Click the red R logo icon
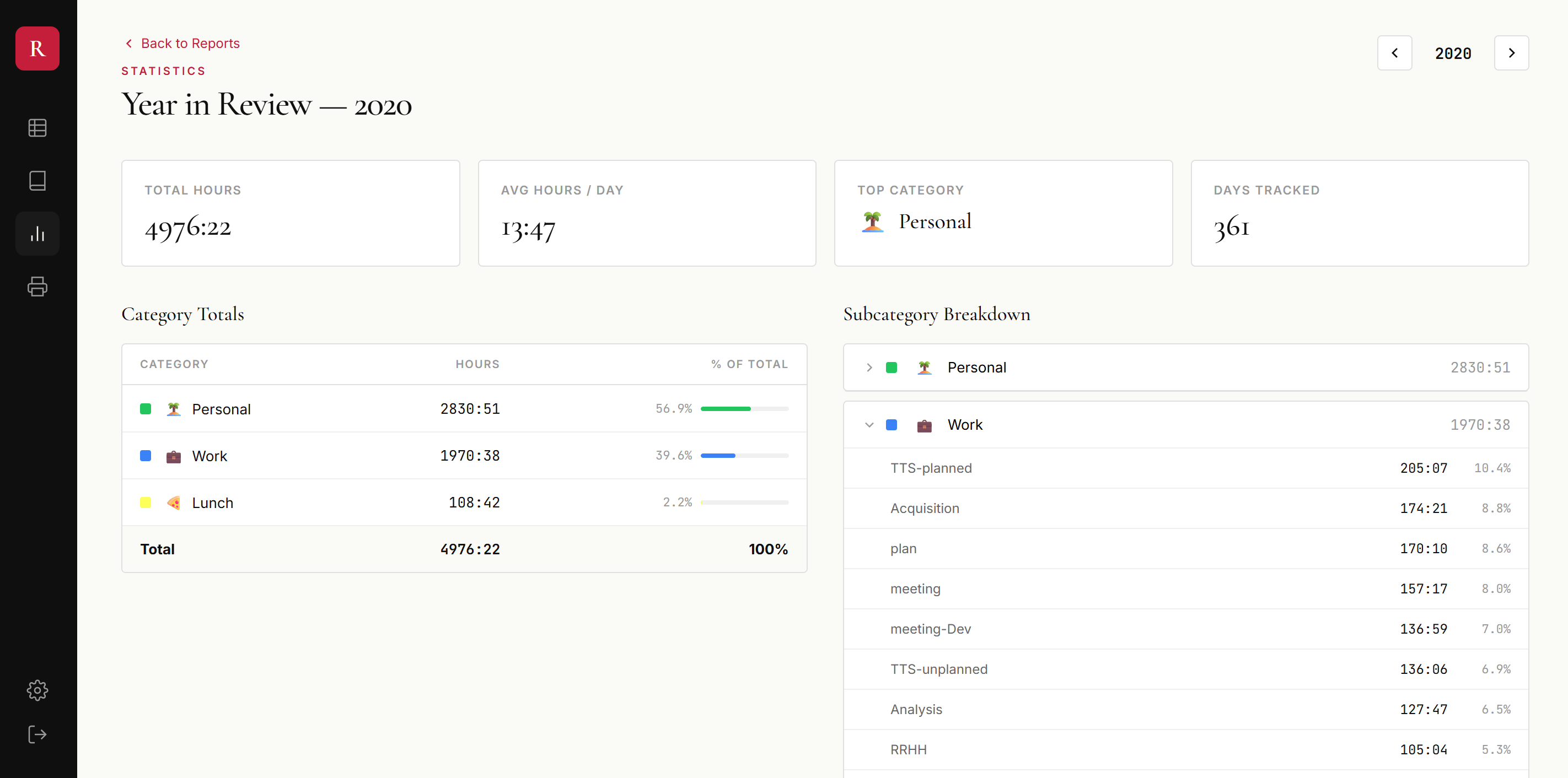Image resolution: width=1568 pixels, height=778 pixels. 37,48
